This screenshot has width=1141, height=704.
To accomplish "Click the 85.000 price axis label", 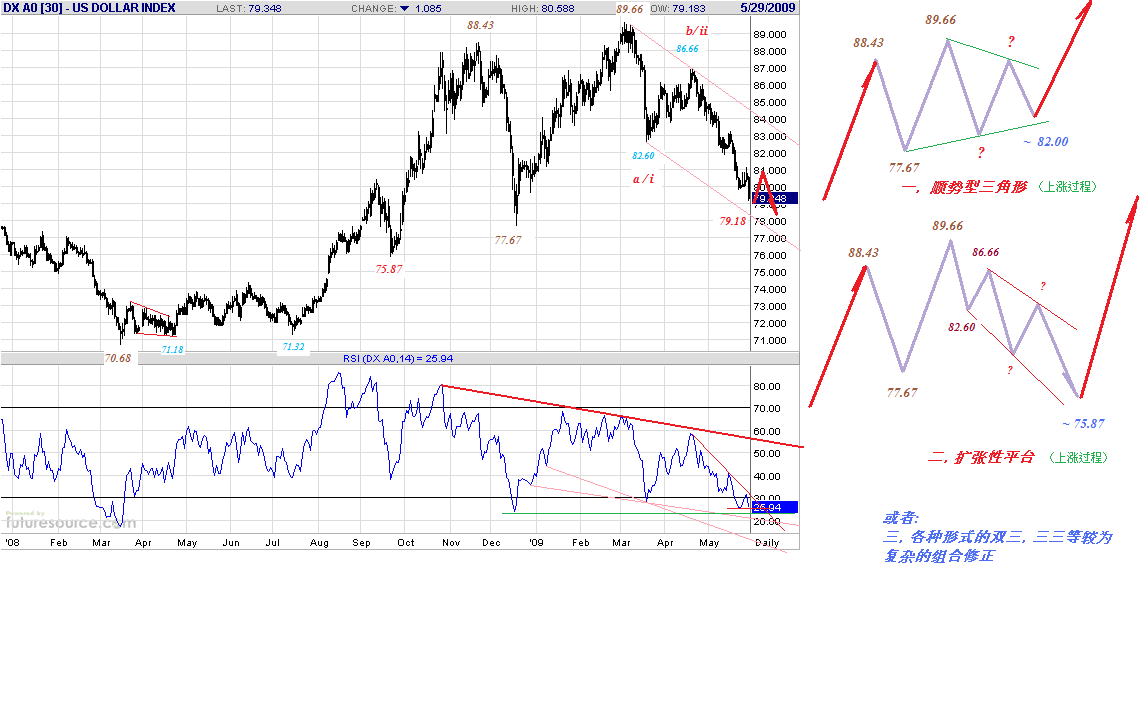I will pyautogui.click(x=770, y=103).
